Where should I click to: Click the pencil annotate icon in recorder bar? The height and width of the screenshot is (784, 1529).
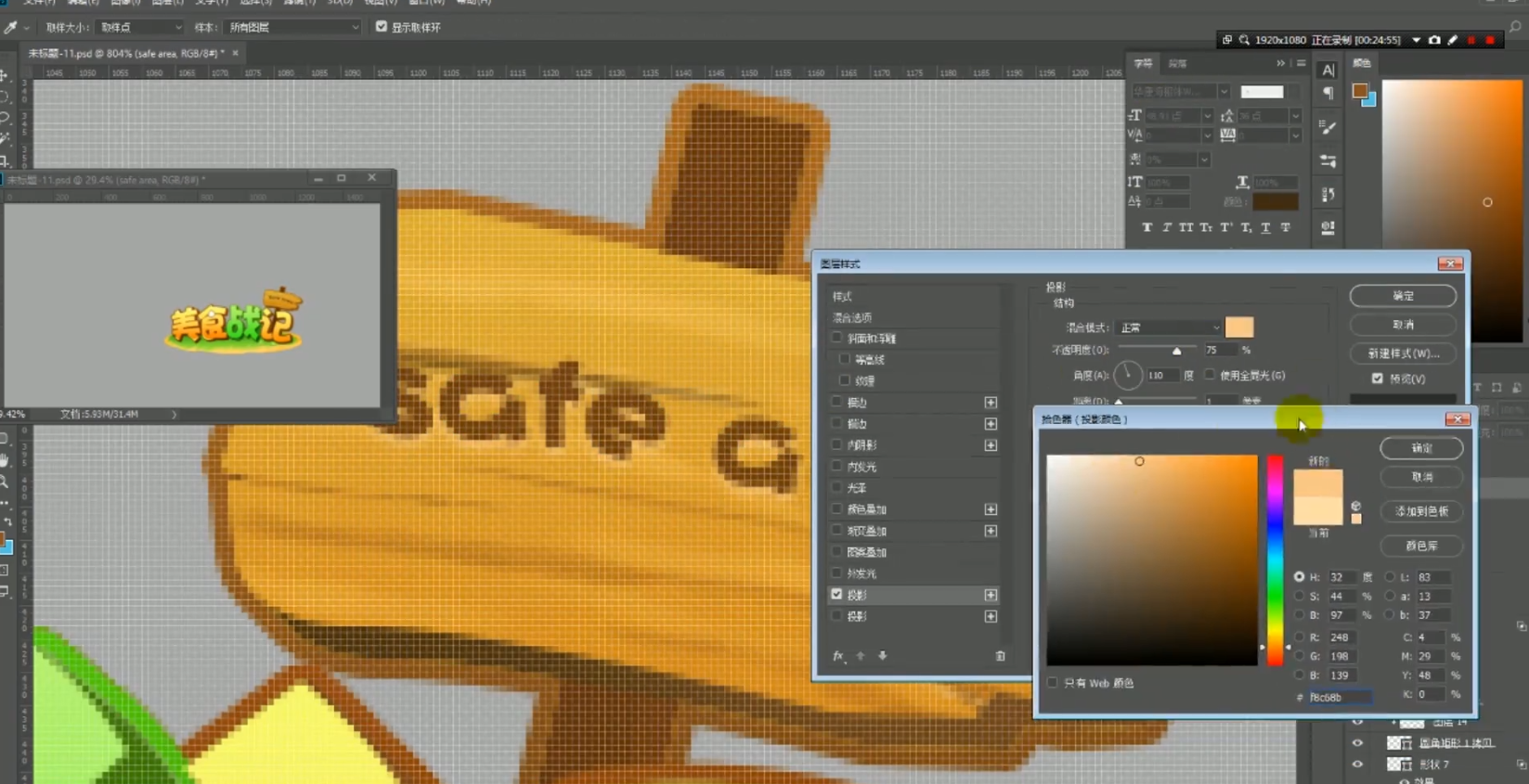pyautogui.click(x=1453, y=40)
